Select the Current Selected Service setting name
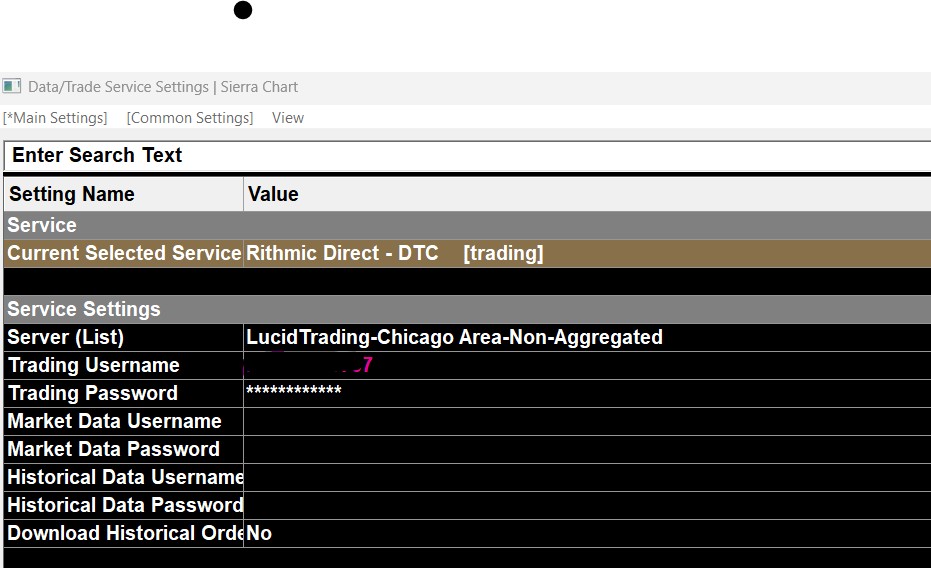The height and width of the screenshot is (568, 931). coord(124,253)
